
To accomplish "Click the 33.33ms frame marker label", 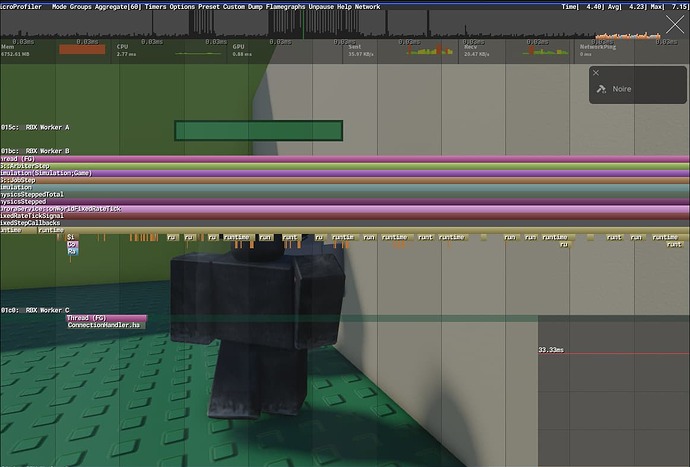I will point(551,350).
